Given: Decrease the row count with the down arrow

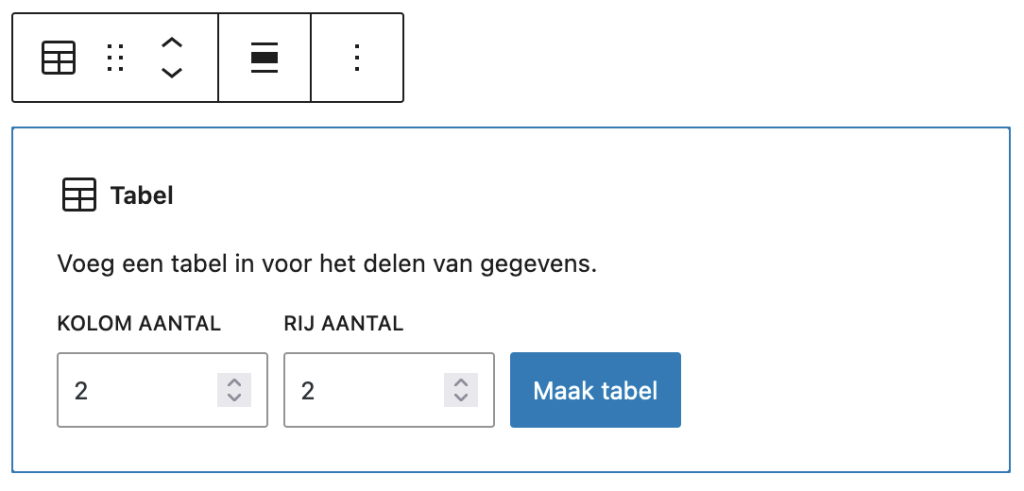Looking at the screenshot, I should point(460,398).
